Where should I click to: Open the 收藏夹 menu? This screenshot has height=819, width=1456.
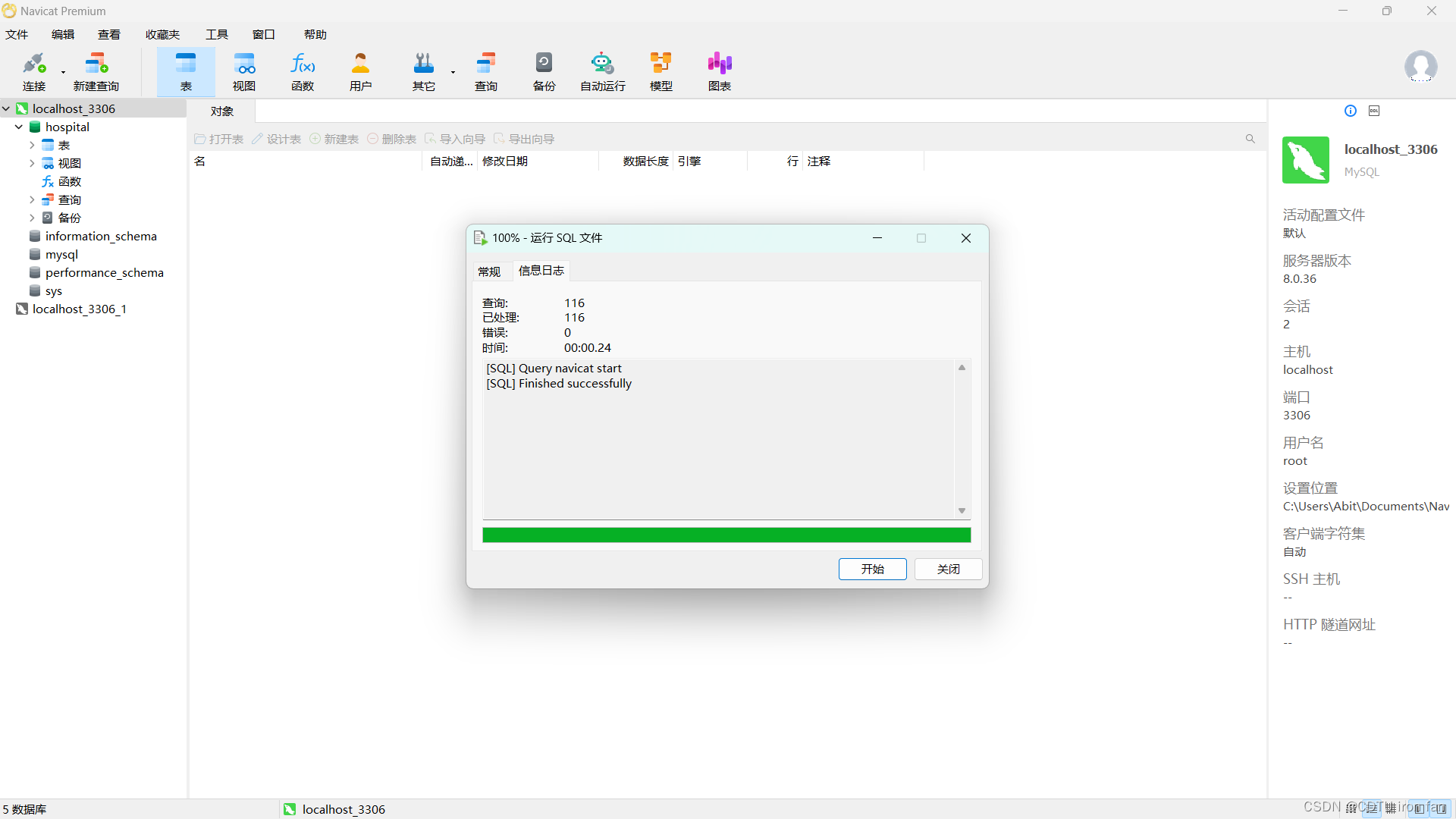click(162, 34)
